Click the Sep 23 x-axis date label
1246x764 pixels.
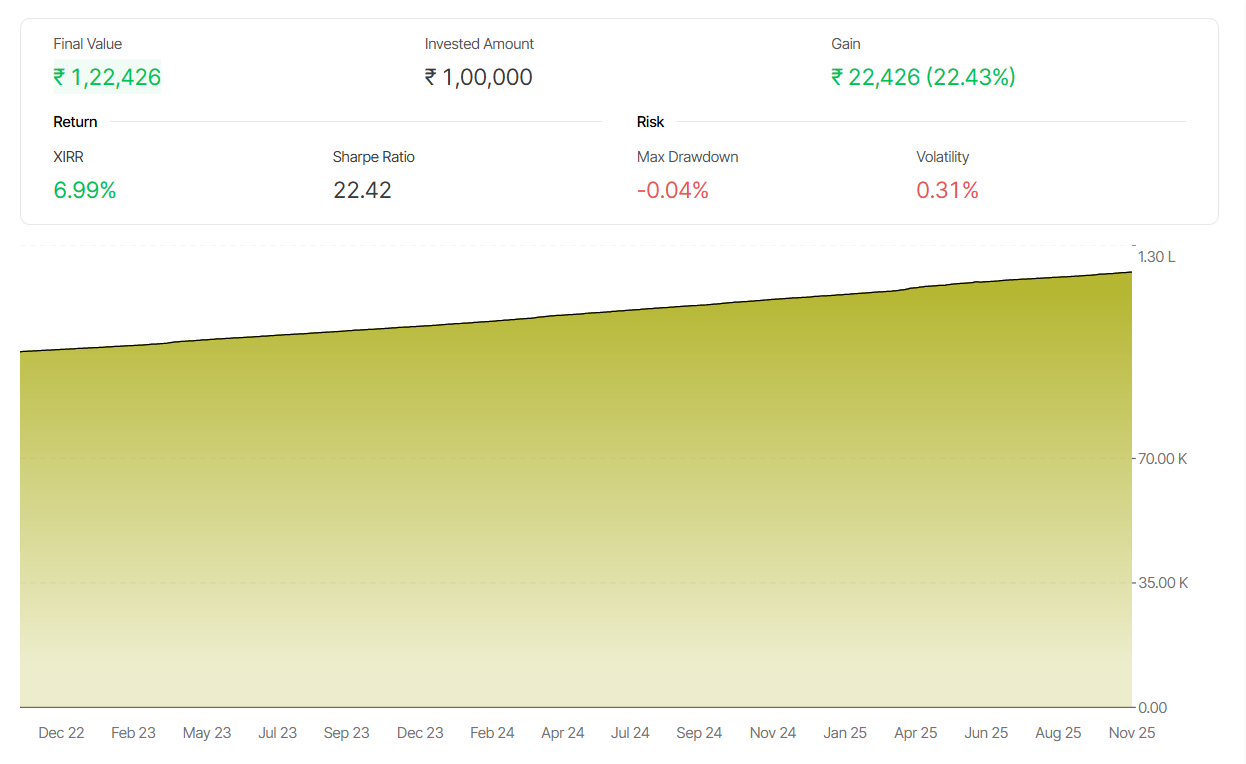click(346, 733)
